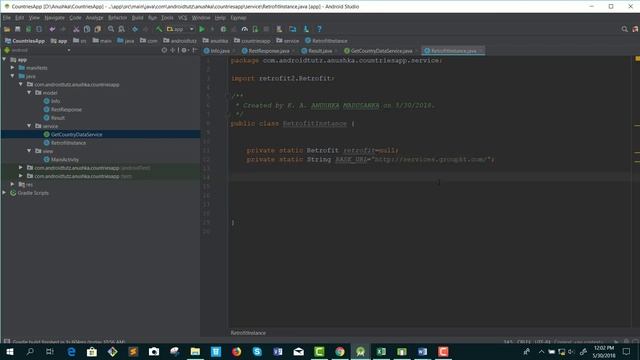The image size is (640, 360).
Task: Open Firefox from taskbar
Action: coord(236,351)
